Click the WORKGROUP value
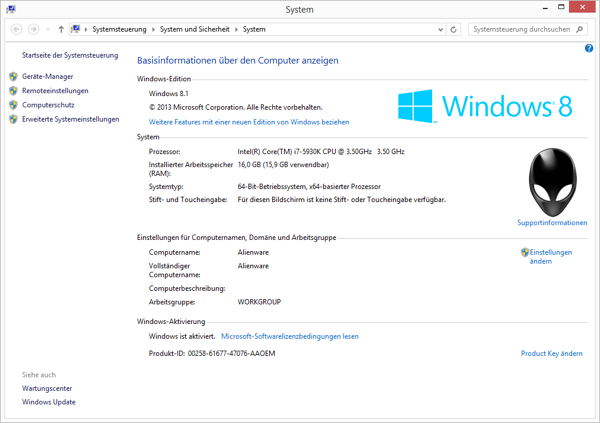Screen dimensions: 600x423 (x=259, y=302)
